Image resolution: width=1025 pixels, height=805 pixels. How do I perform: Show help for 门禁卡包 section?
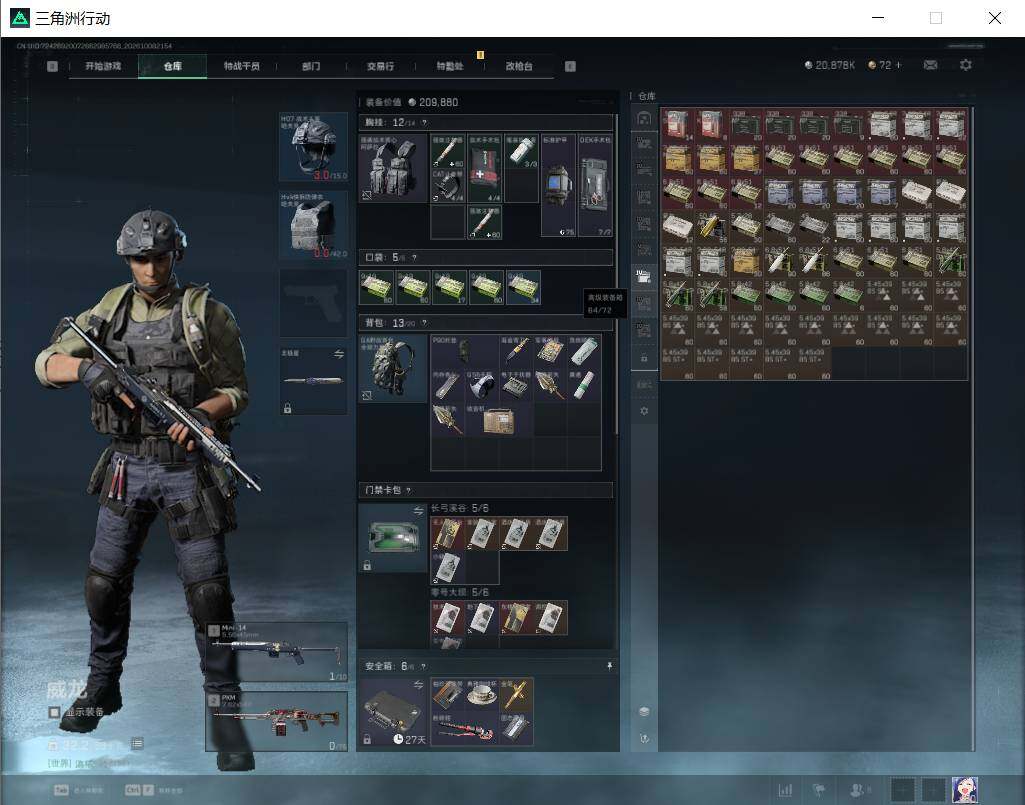409,490
